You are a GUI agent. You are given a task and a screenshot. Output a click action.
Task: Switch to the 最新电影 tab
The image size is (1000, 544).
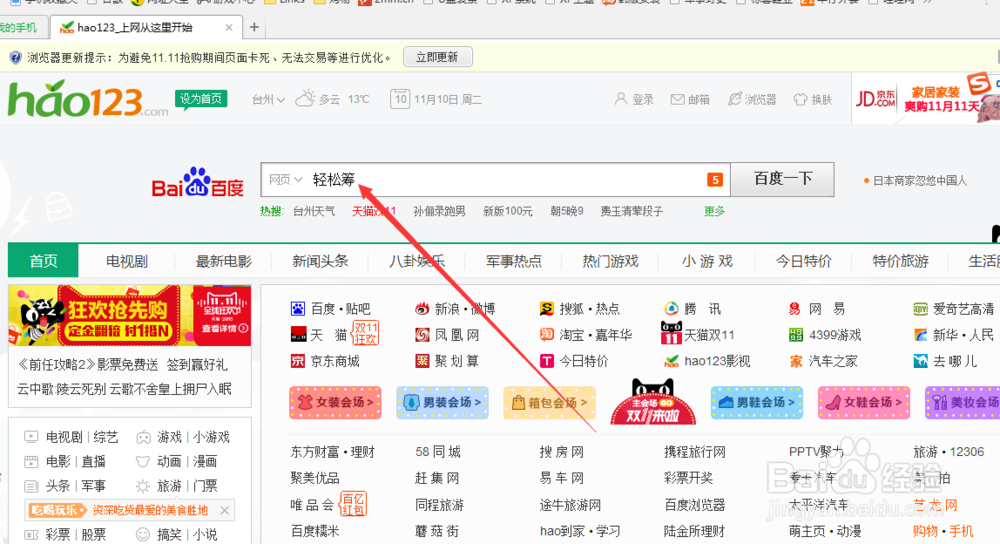tap(224, 261)
